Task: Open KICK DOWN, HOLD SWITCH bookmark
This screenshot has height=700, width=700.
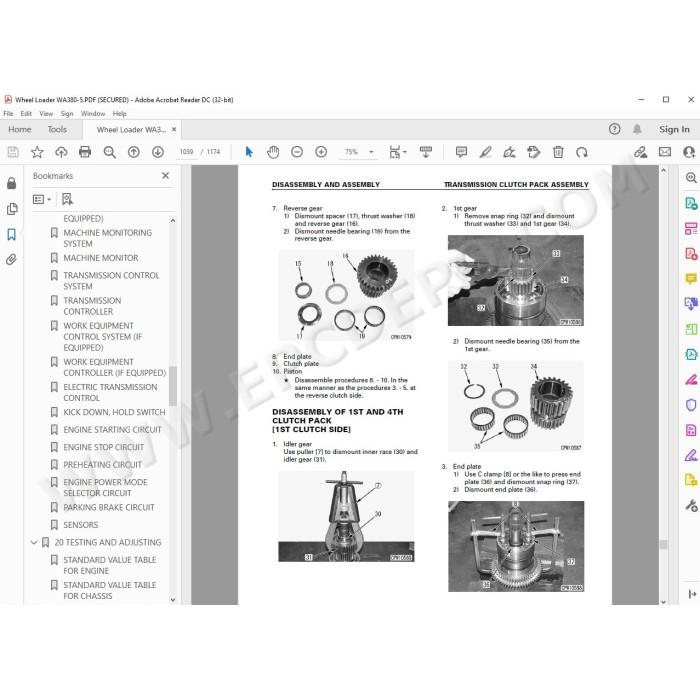Action: coord(114,412)
